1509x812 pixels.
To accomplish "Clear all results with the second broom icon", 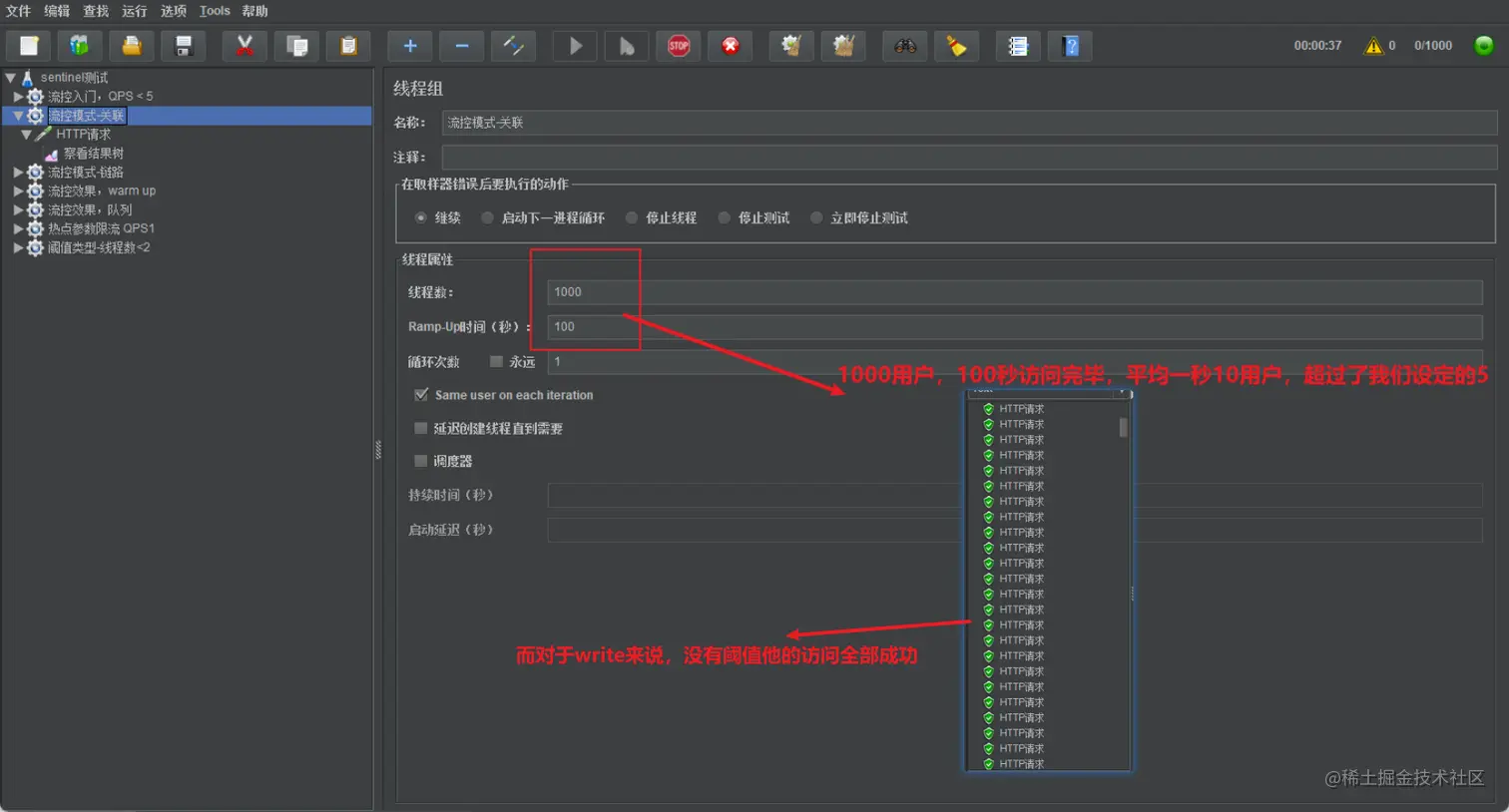I will pos(843,46).
